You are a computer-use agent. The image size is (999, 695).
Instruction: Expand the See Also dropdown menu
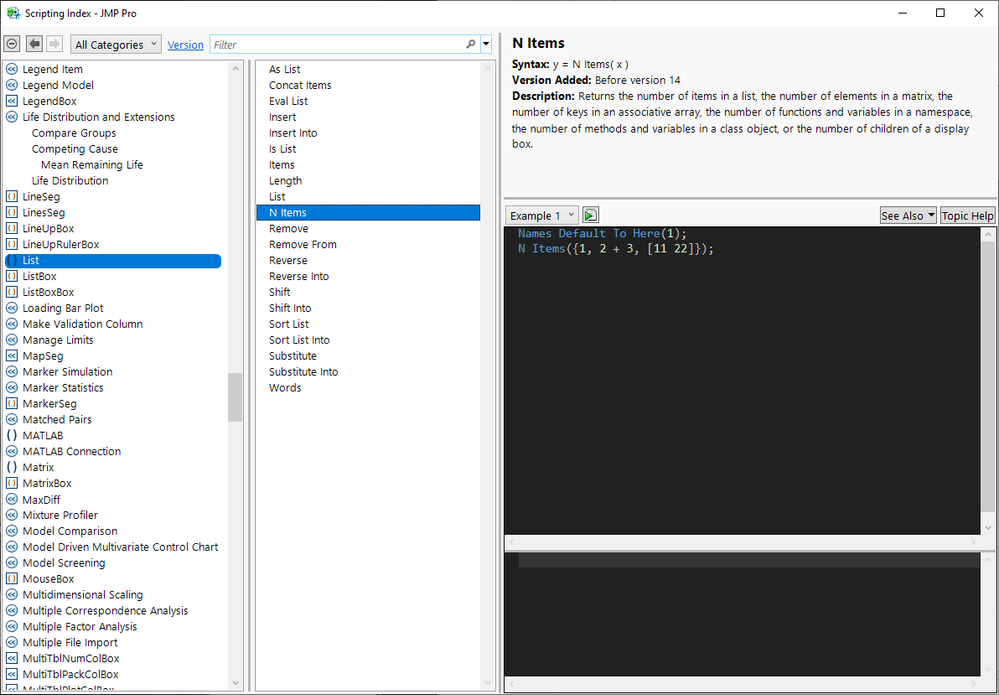pos(907,215)
